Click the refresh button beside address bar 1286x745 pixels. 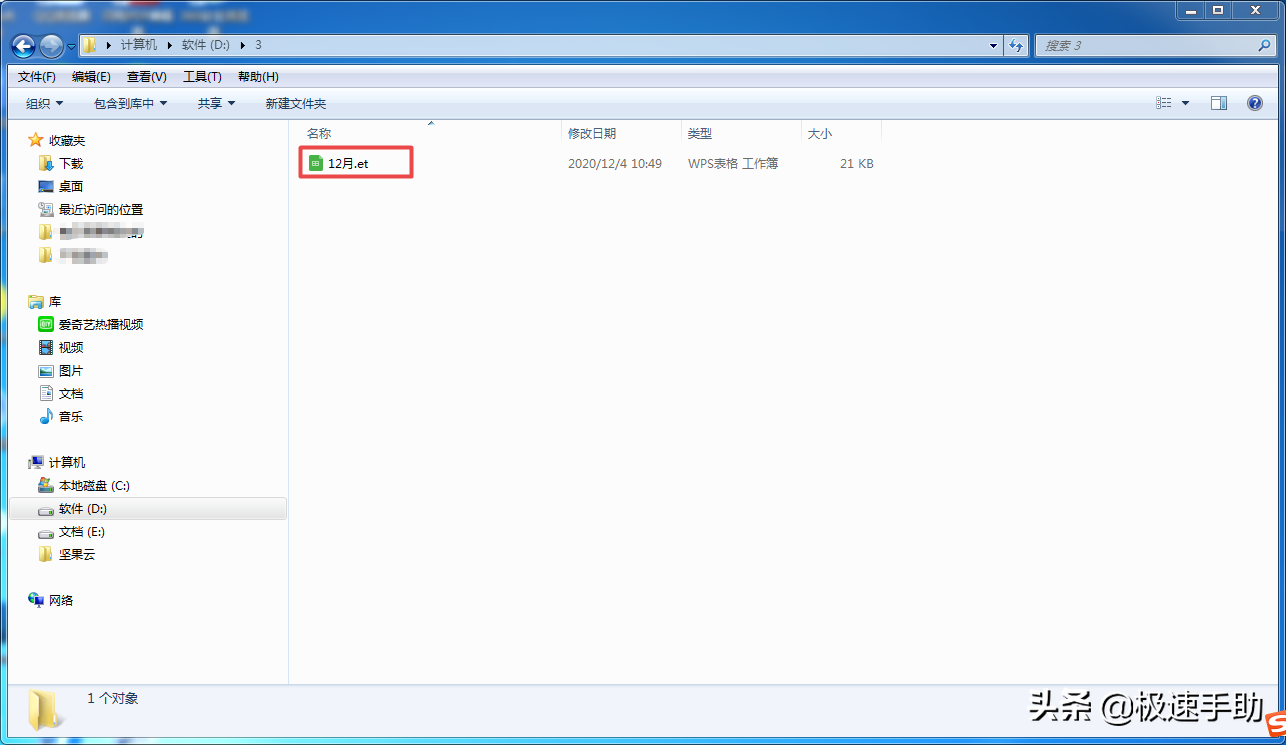pos(1017,46)
